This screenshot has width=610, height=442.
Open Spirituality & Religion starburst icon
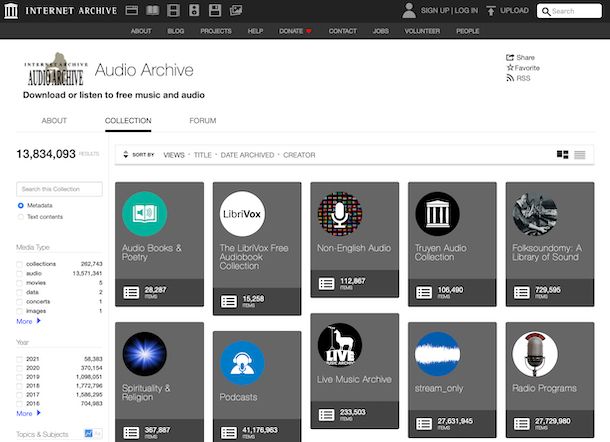(144, 354)
